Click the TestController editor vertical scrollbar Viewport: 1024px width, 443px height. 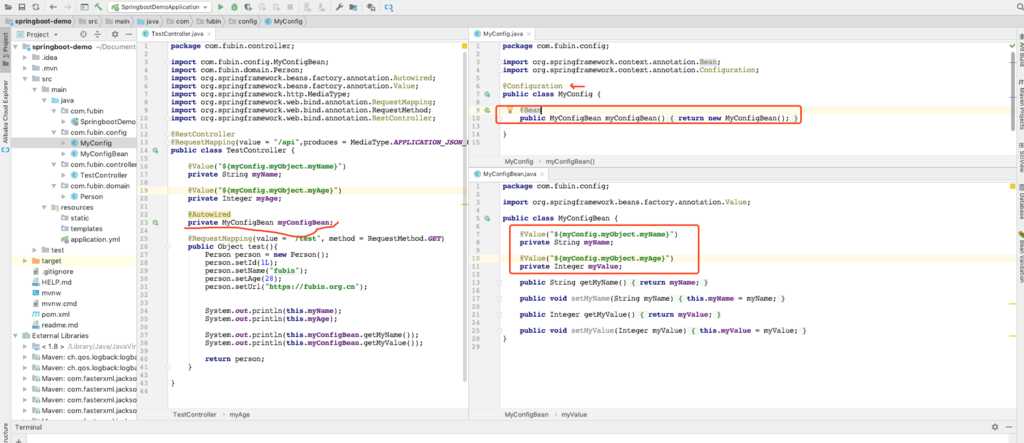pos(465,216)
